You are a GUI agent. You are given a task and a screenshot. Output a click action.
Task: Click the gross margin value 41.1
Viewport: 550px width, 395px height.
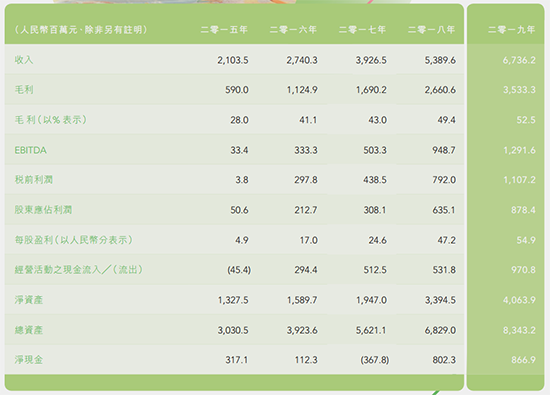tap(308, 120)
